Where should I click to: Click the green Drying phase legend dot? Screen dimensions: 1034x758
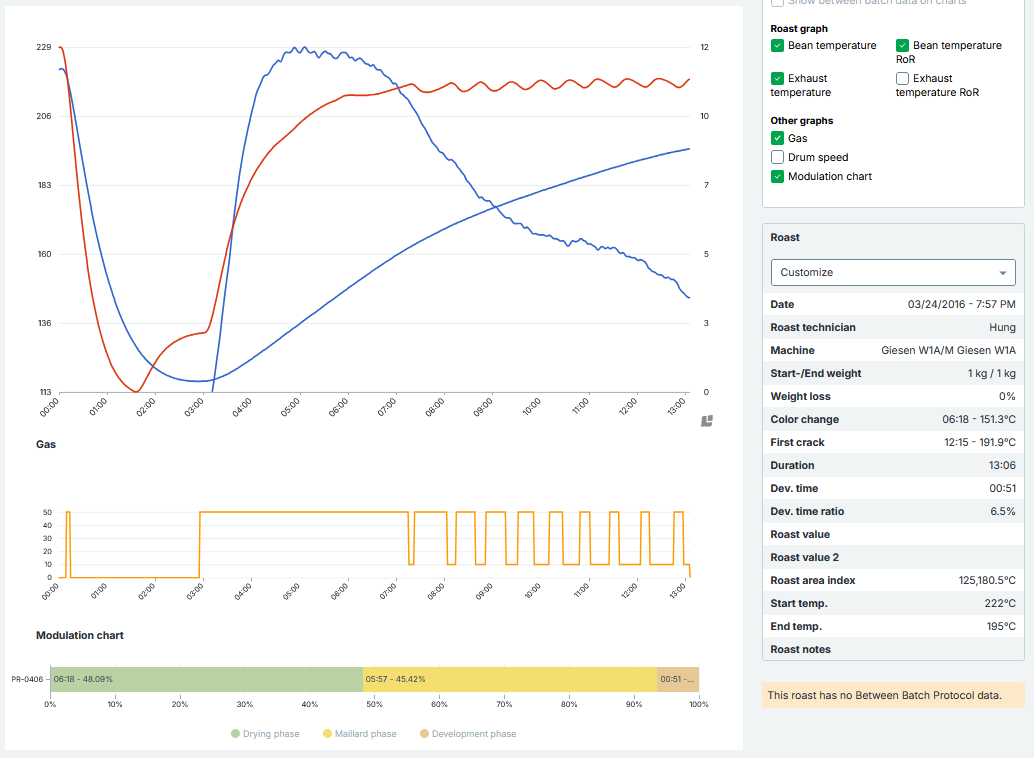tap(235, 734)
